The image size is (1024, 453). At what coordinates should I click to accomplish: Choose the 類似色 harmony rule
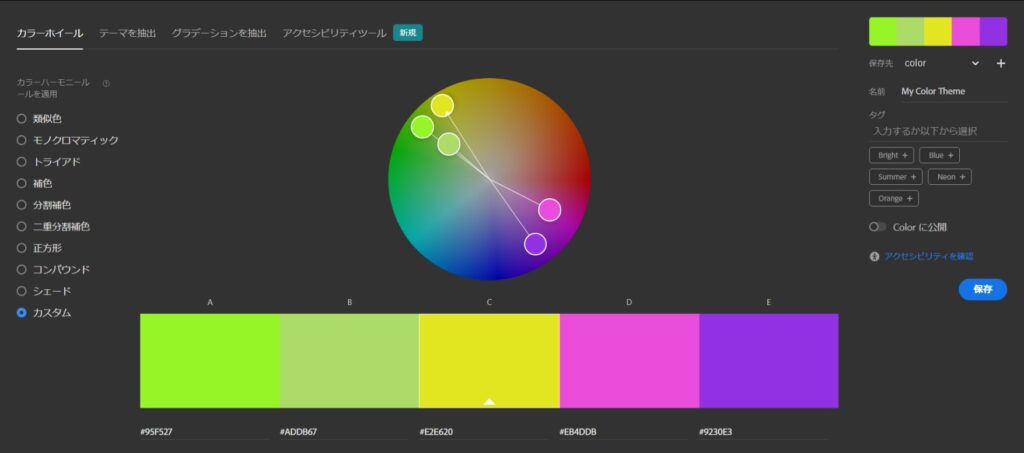(x=39, y=119)
